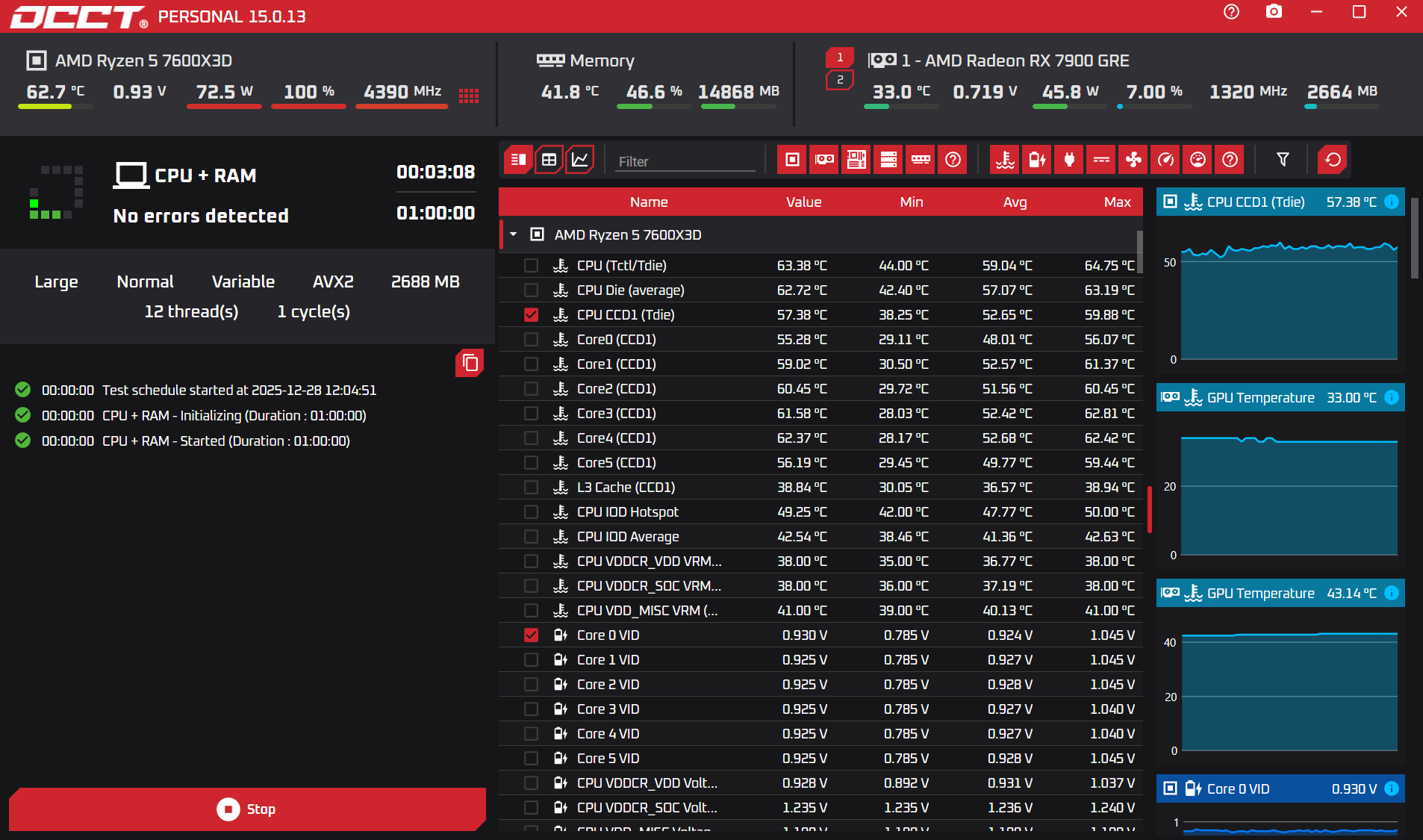Viewport: 1423px width, 840px height.
Task: Select the CPU IOD Average row name
Action: pos(628,536)
